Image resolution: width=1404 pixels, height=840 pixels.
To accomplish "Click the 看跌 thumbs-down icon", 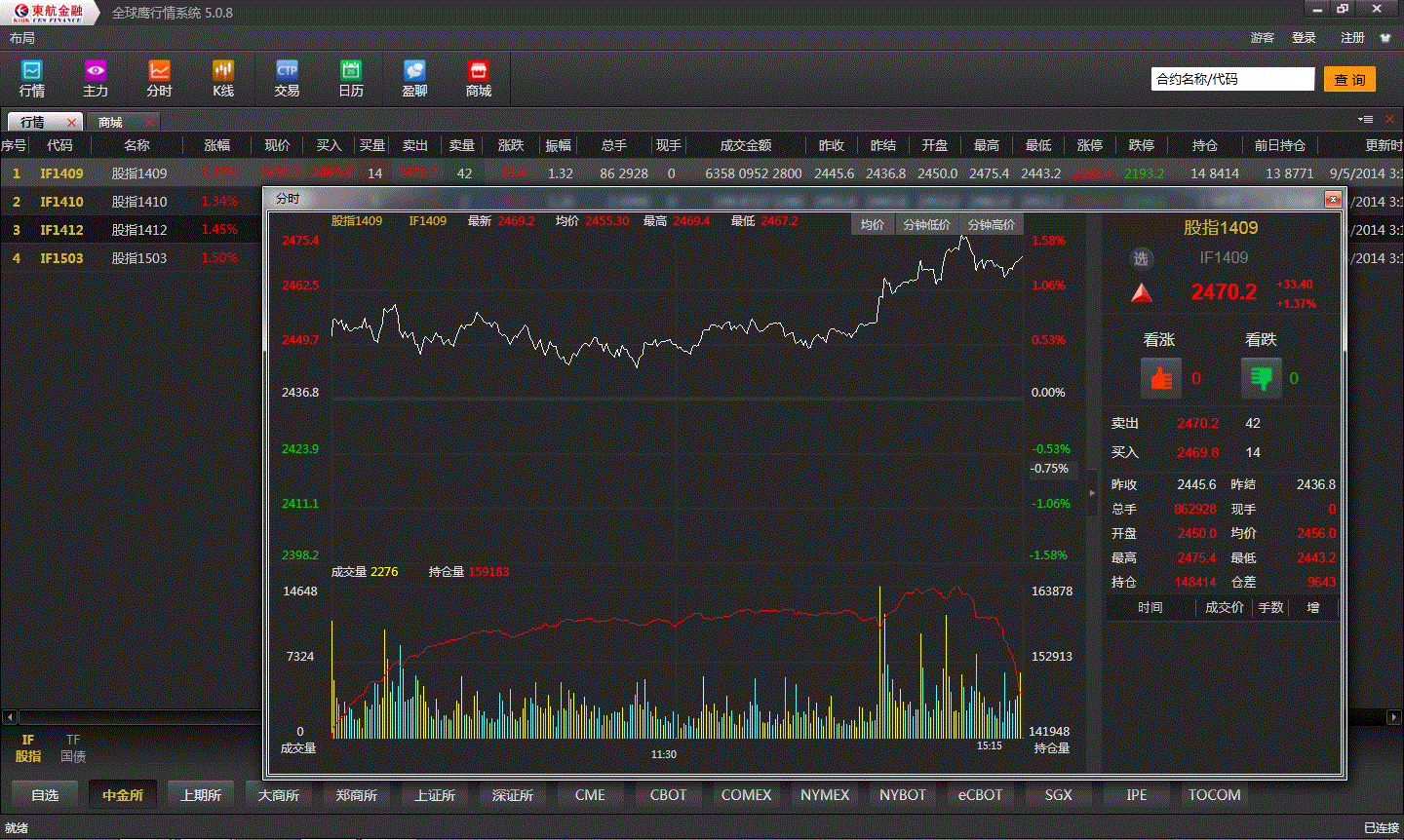I will click(1261, 378).
